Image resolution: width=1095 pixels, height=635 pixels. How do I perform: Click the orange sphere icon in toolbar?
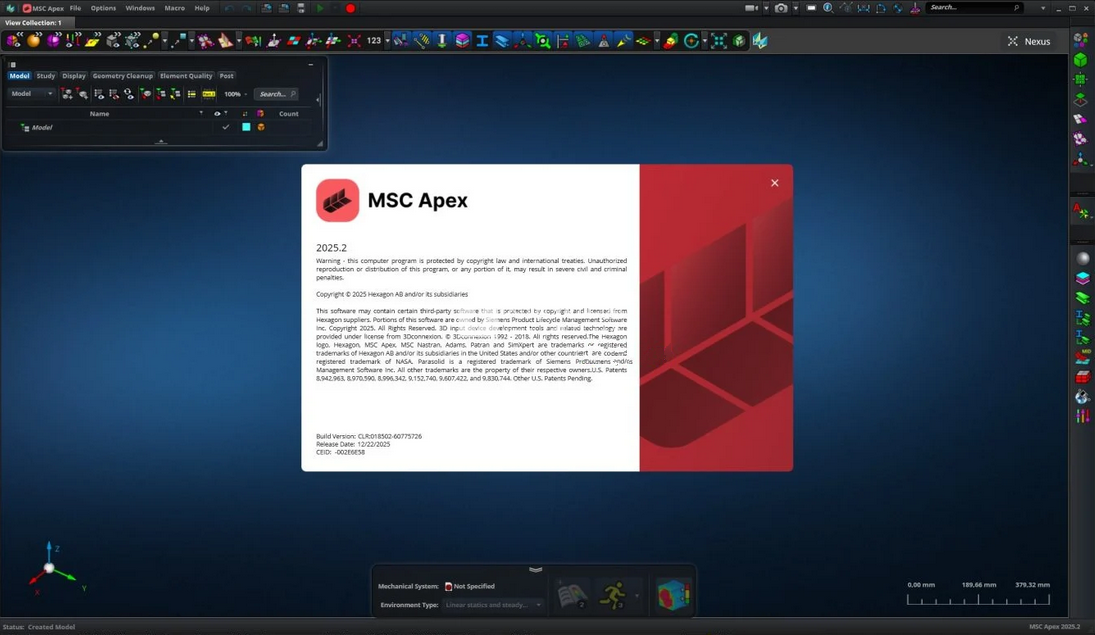coord(34,41)
